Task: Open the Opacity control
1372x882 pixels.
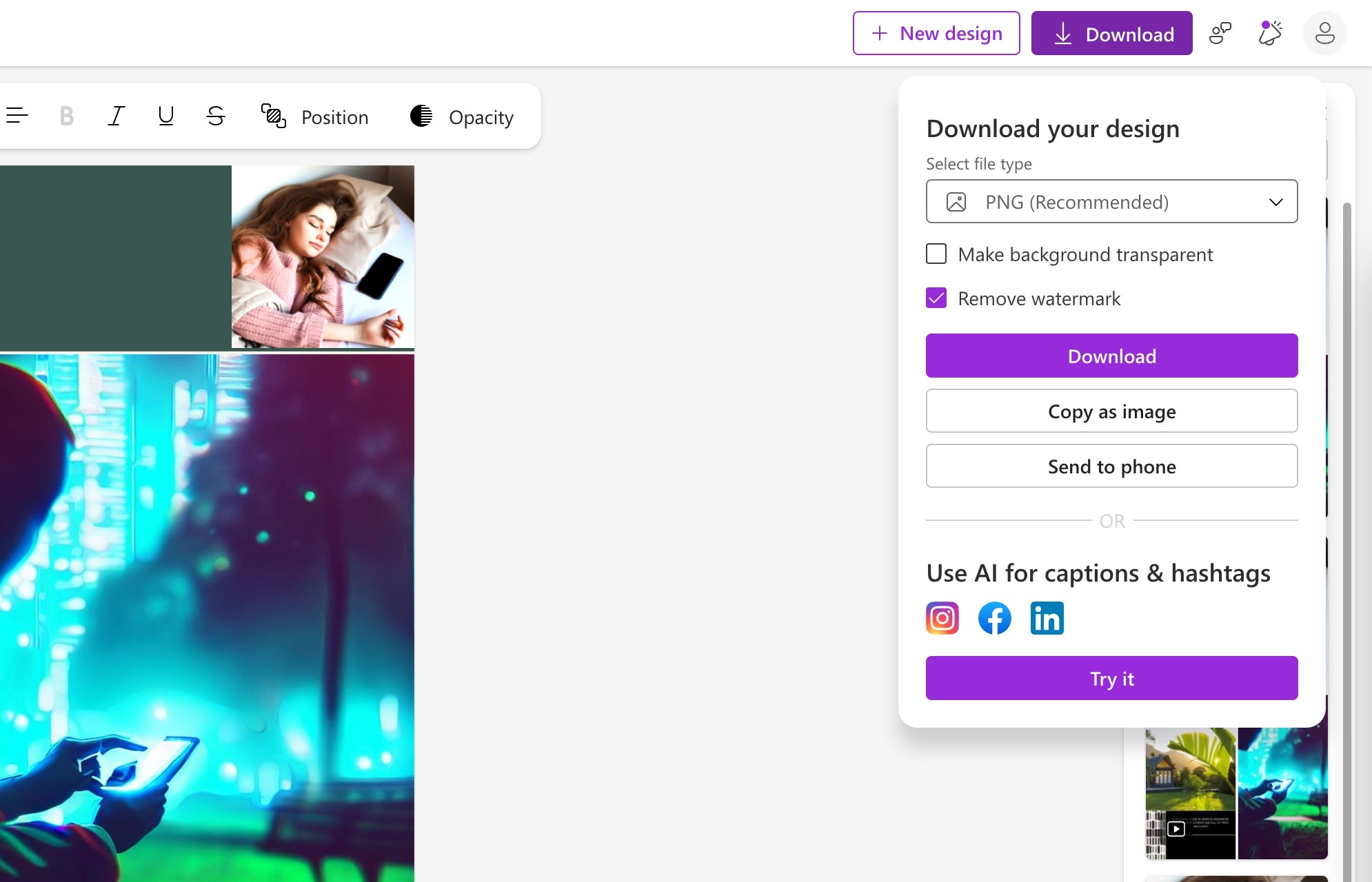Action: (462, 117)
